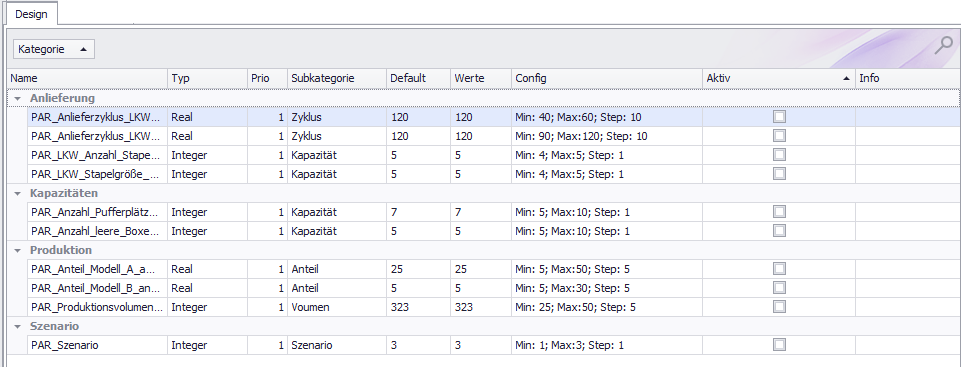961x367 pixels.
Task: Click config cell Min: 25; Max:50; Step: 5
Action: [607, 306]
